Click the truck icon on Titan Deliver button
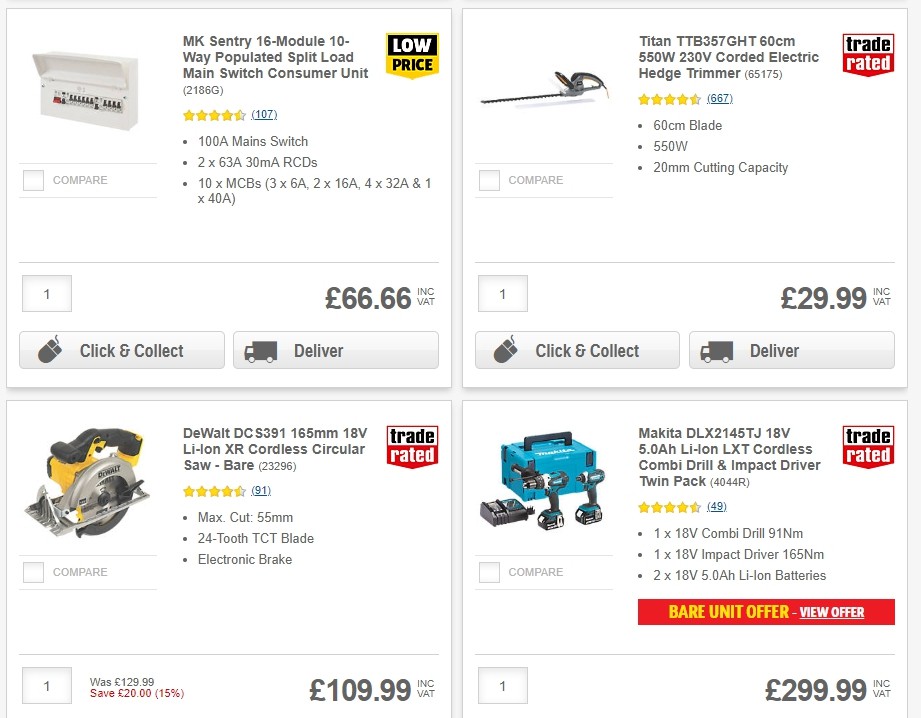The height and width of the screenshot is (718, 921). click(718, 350)
